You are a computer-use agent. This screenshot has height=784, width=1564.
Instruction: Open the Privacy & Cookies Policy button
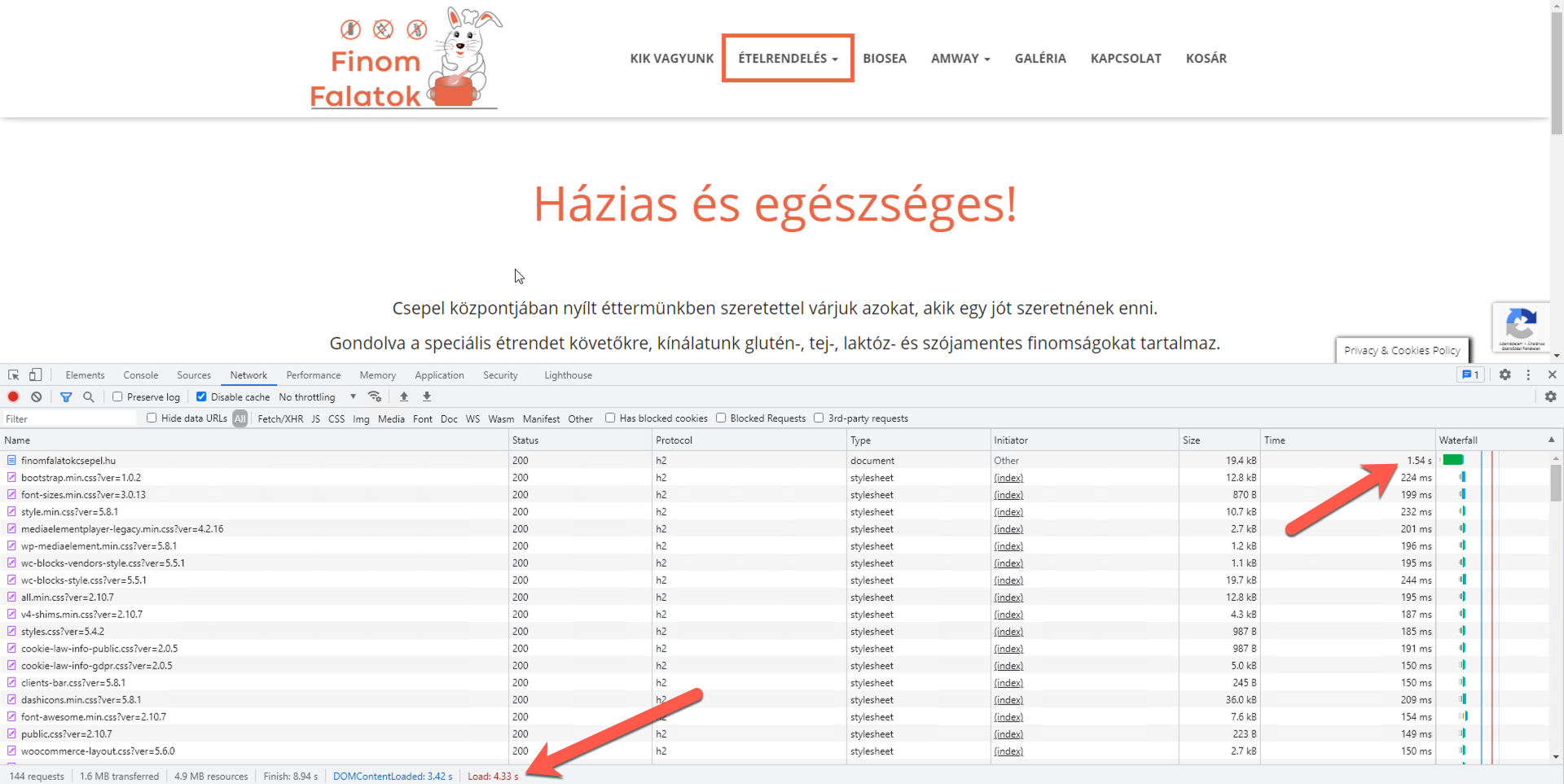coord(1402,351)
